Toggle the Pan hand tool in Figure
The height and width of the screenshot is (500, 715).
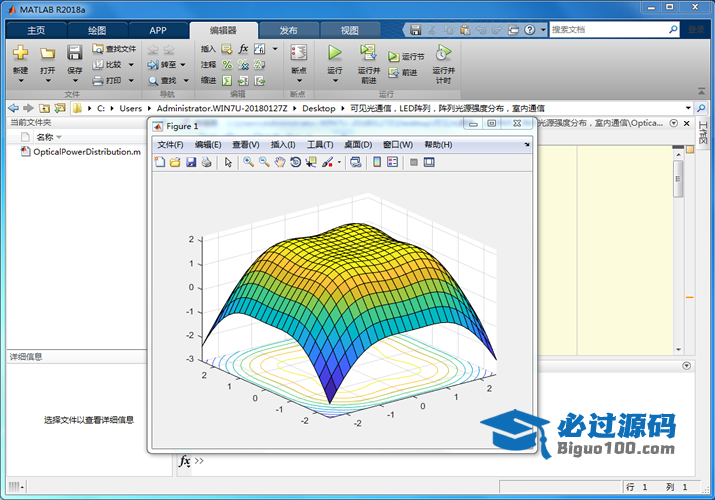click(x=279, y=162)
